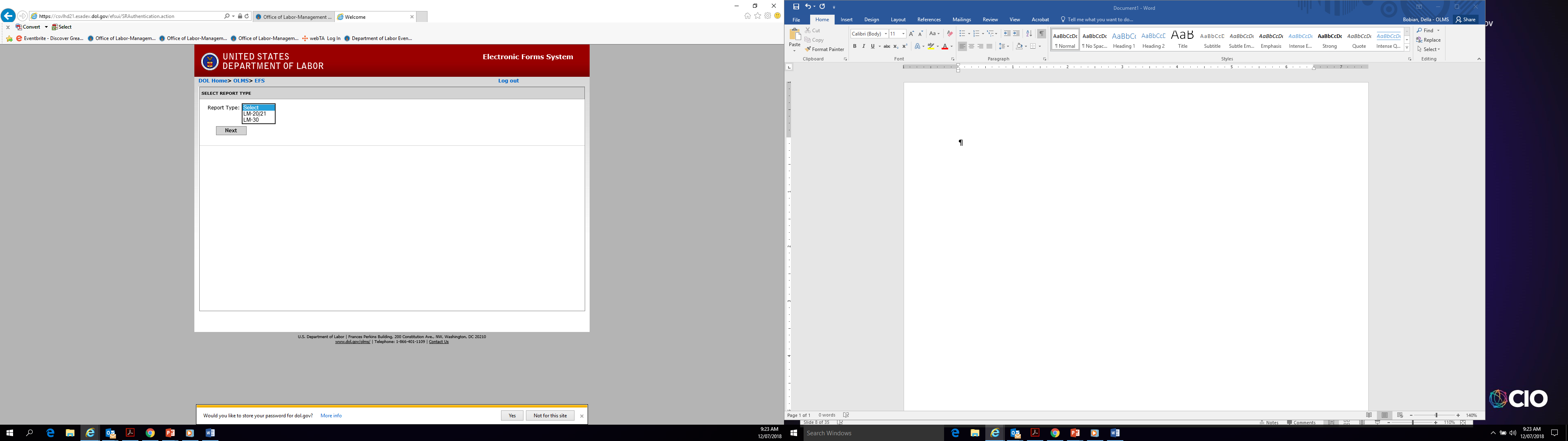Choose LM-30 in Report Type list

(x=252, y=120)
